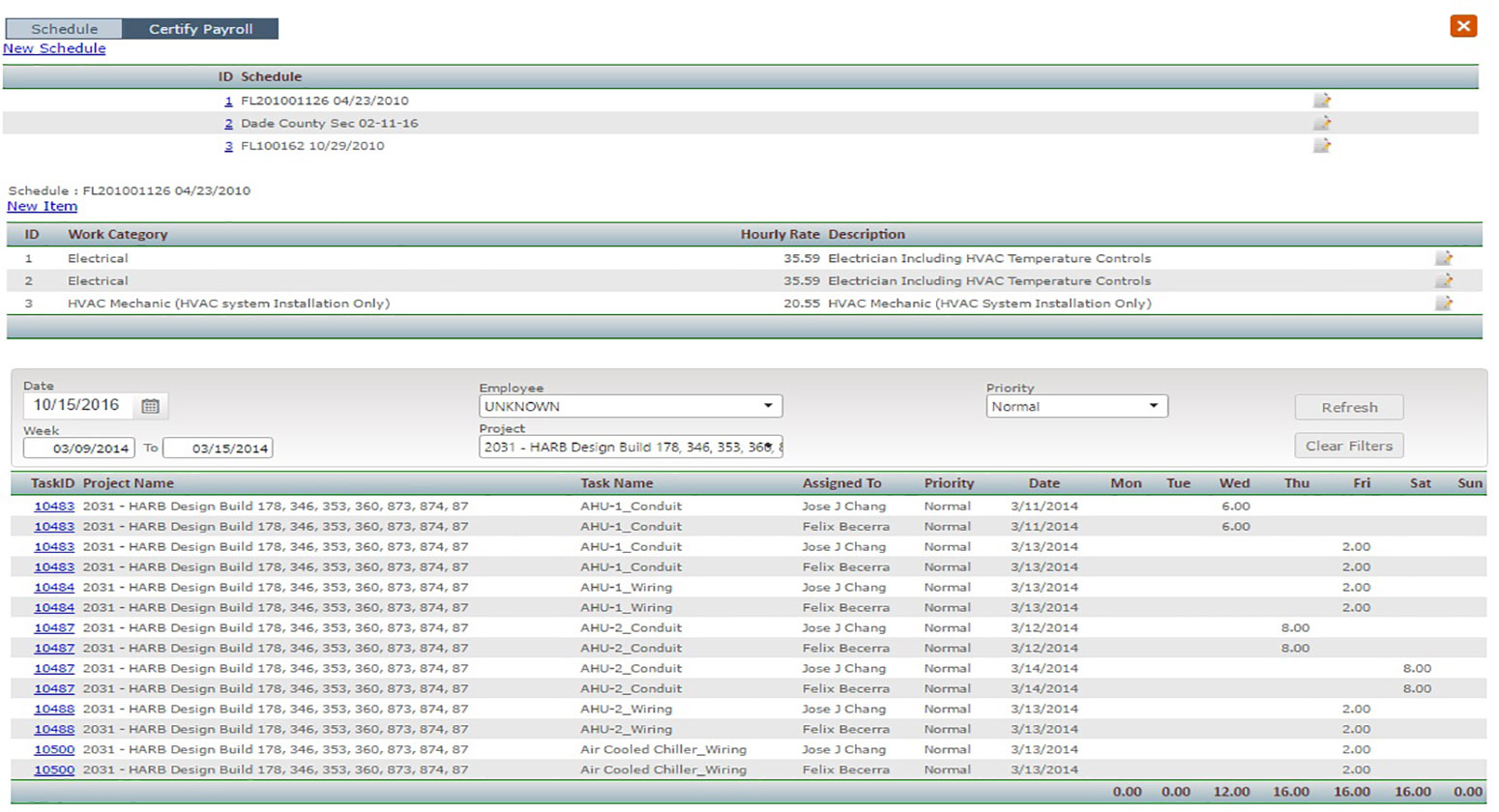Click the week end date field 03/15/2014

point(218,449)
